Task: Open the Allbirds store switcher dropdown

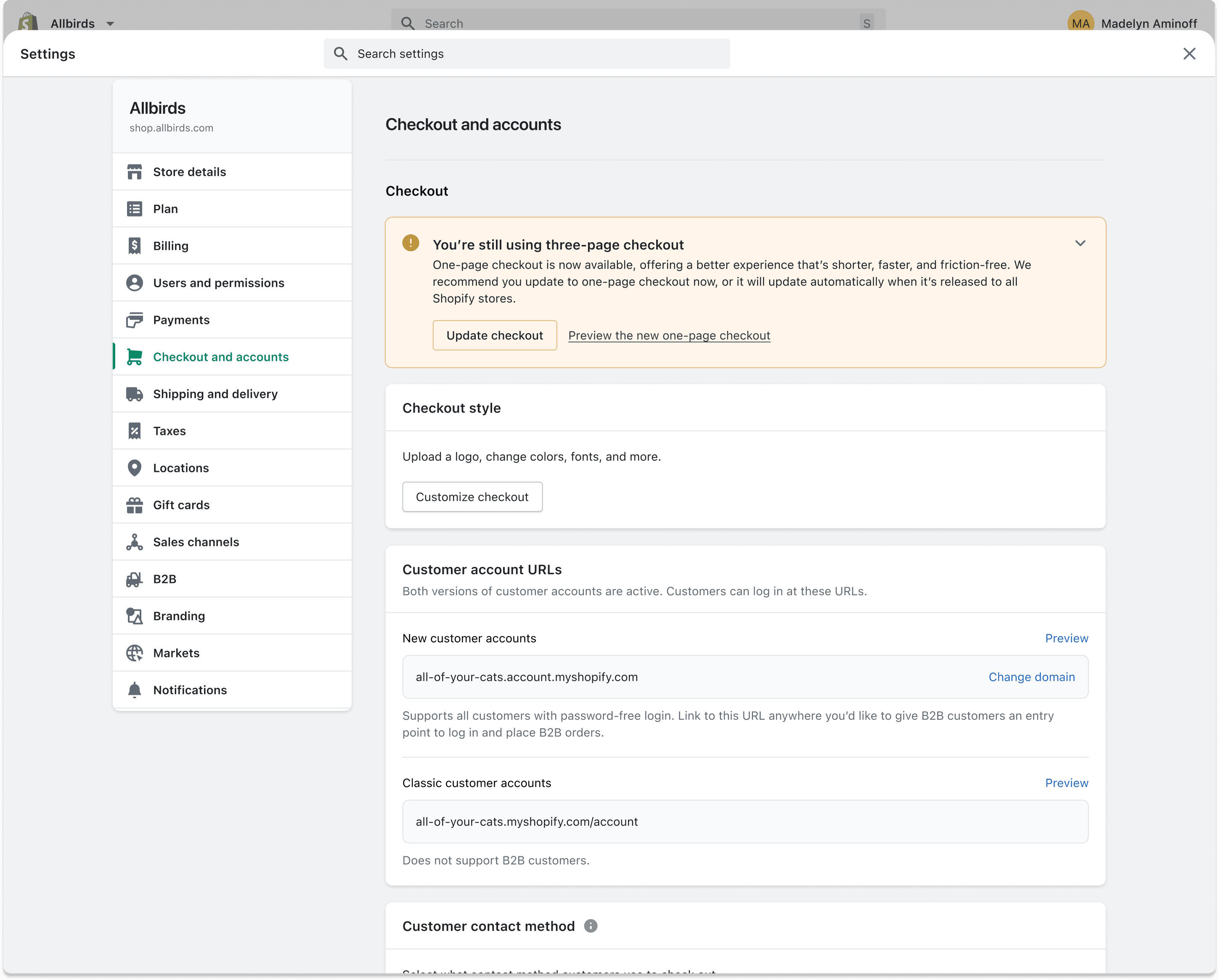Action: (82, 23)
